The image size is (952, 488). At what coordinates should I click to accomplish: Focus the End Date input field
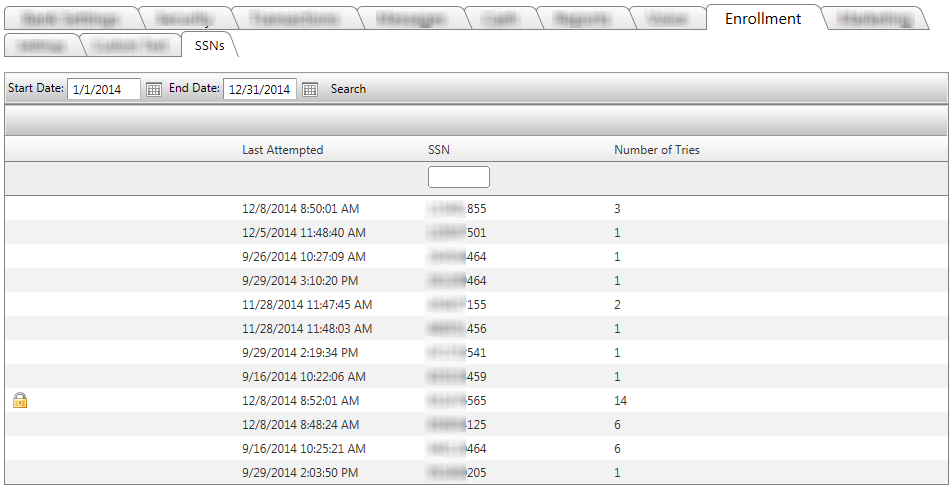click(x=259, y=89)
